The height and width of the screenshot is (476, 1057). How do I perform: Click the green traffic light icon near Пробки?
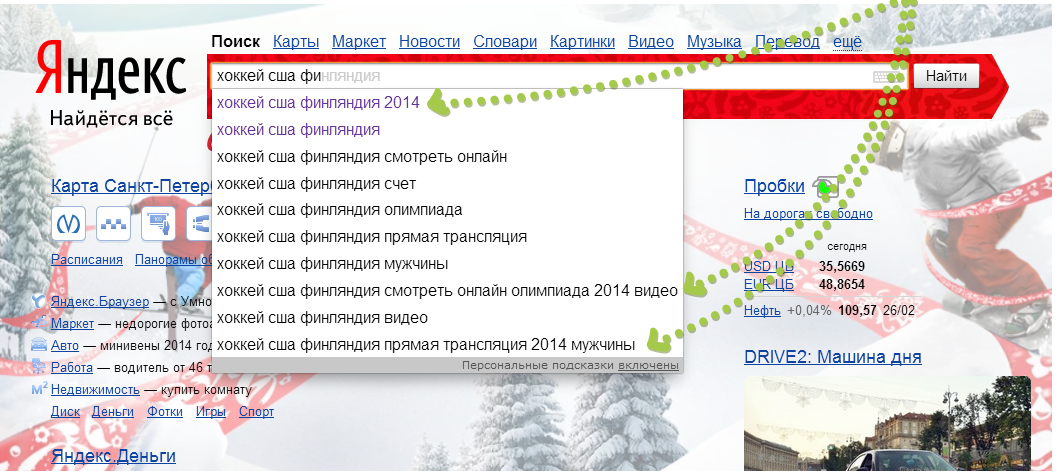coord(824,187)
